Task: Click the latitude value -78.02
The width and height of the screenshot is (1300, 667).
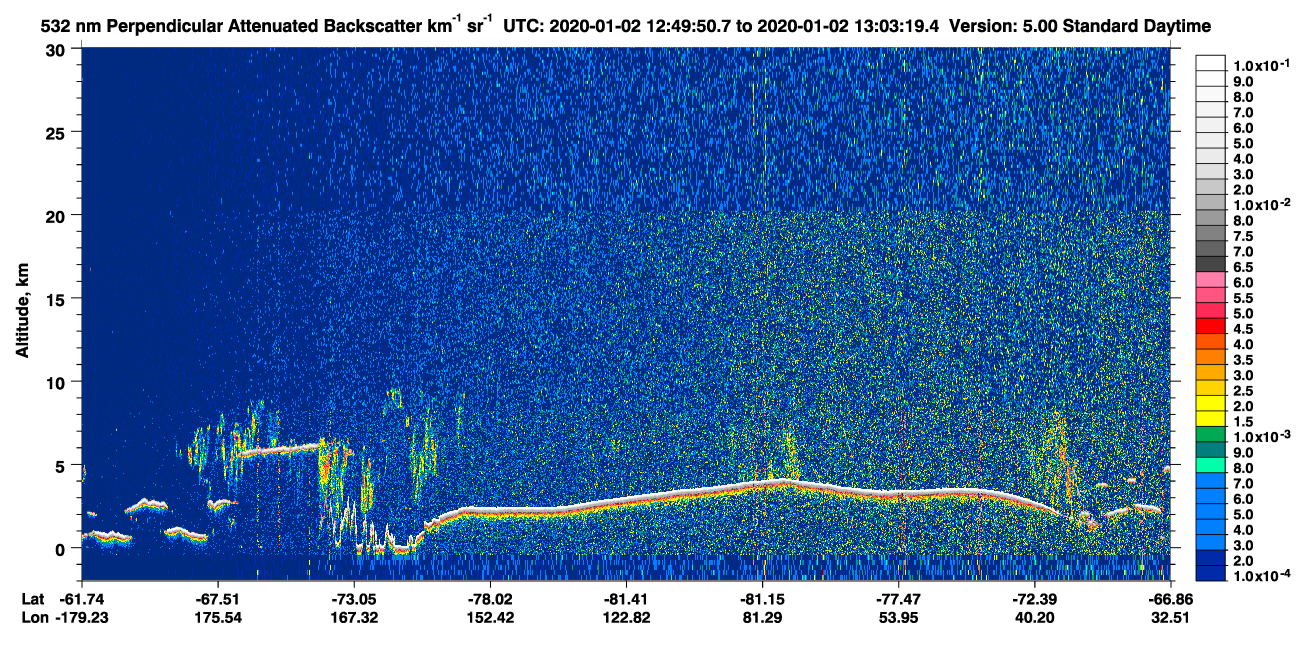Action: [490, 598]
